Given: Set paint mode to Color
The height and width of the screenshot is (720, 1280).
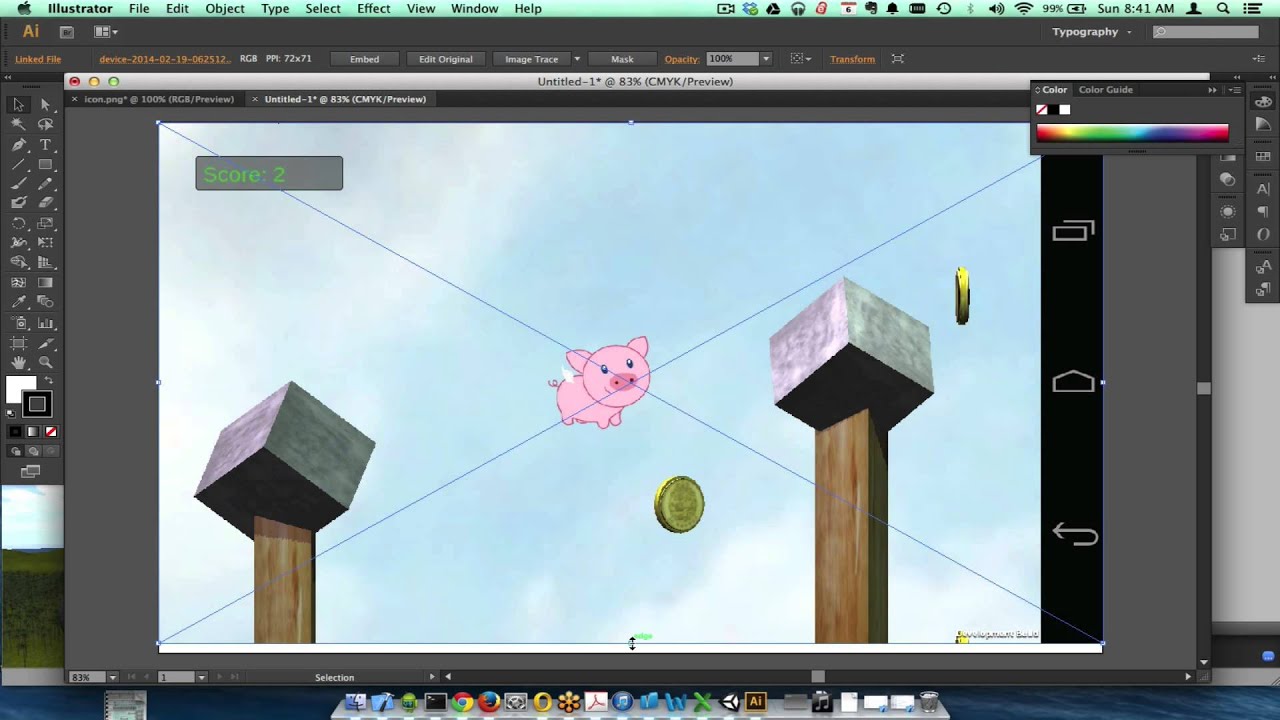Looking at the screenshot, I should 15,432.
